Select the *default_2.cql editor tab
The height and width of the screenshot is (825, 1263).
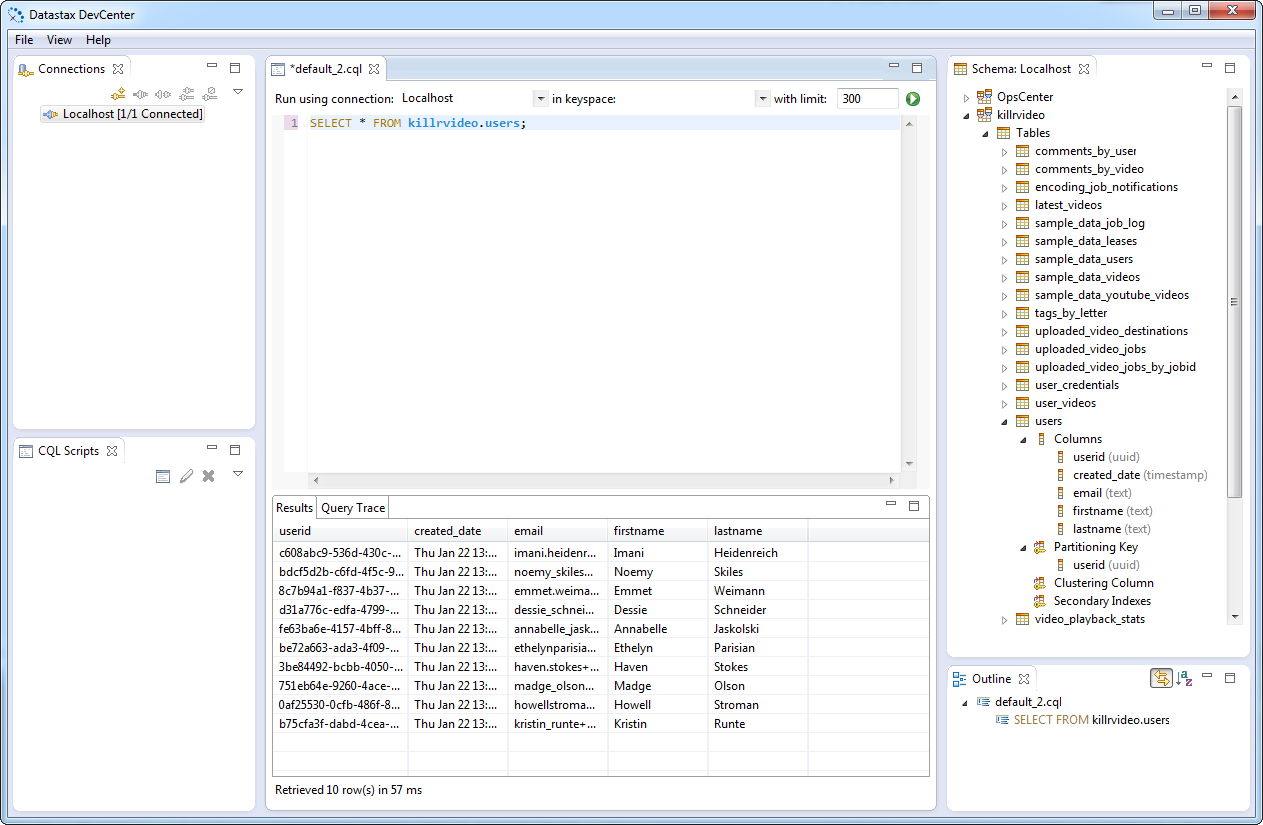(x=324, y=69)
